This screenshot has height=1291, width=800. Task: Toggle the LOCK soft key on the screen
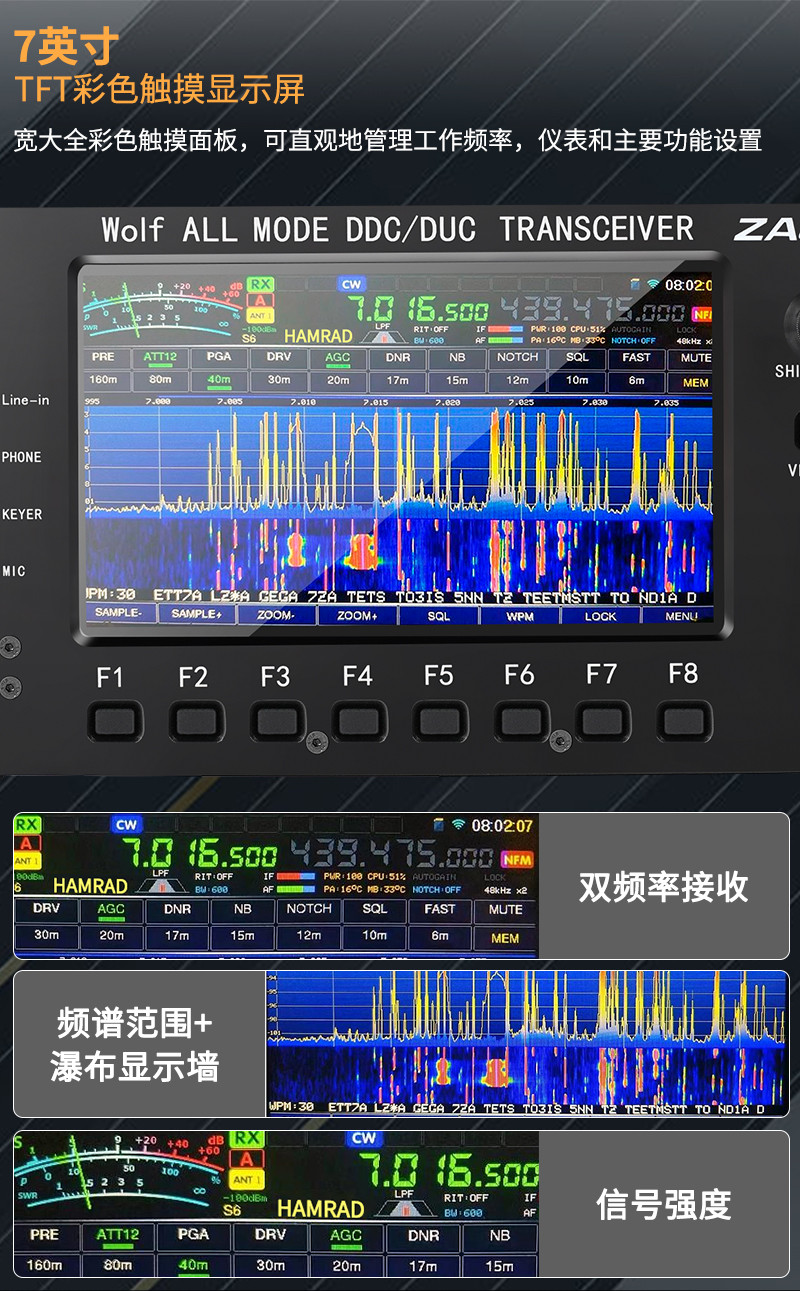click(x=600, y=616)
